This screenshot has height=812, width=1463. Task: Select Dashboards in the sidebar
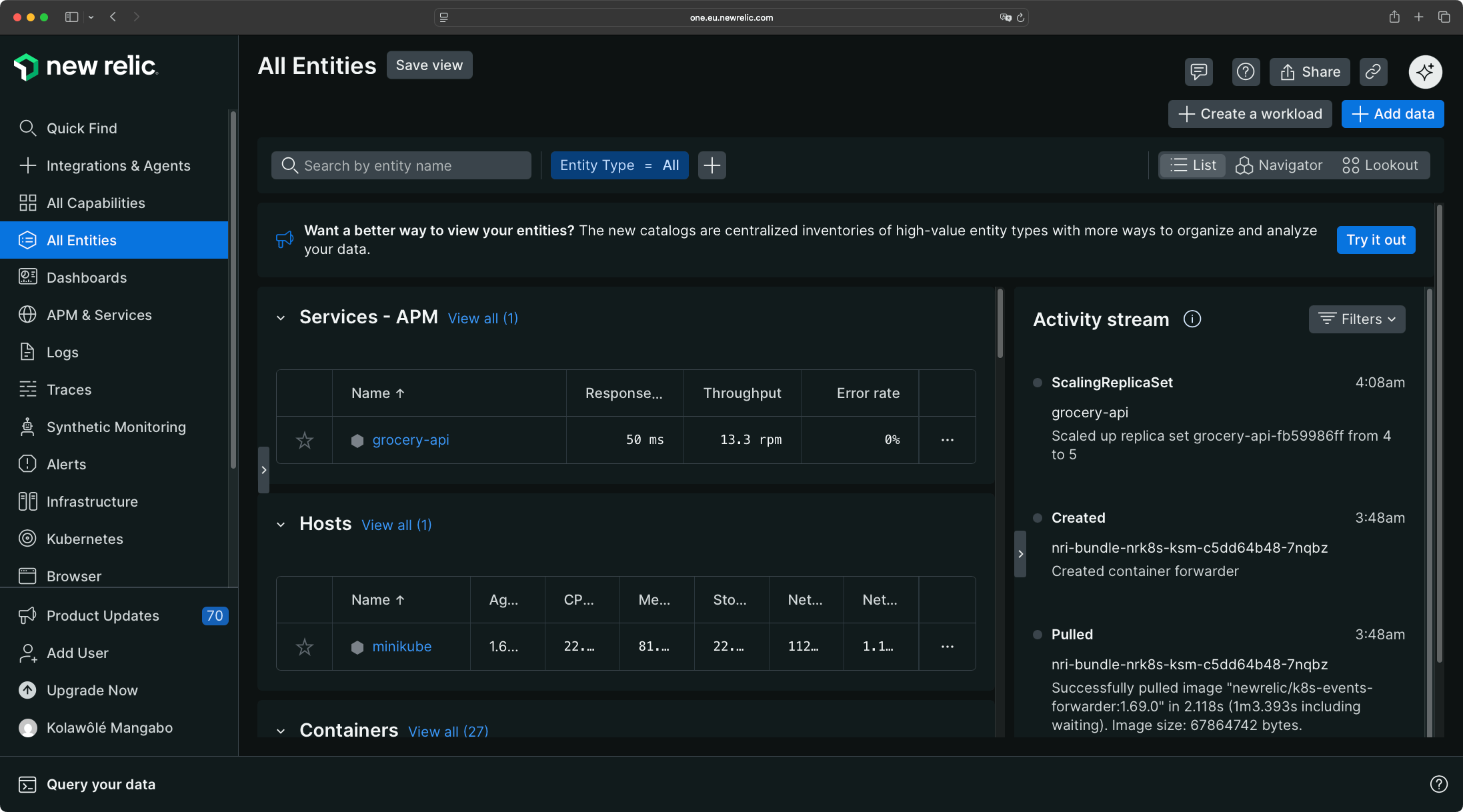point(87,277)
